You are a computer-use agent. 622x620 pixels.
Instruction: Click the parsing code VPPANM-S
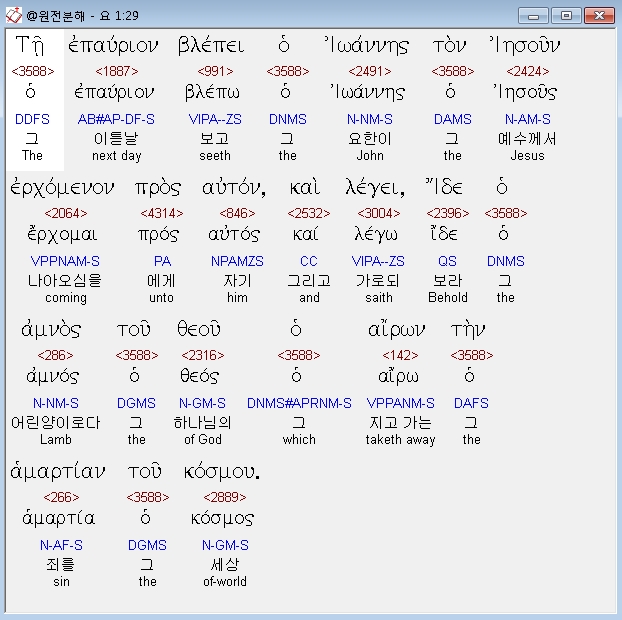pyautogui.click(x=400, y=403)
